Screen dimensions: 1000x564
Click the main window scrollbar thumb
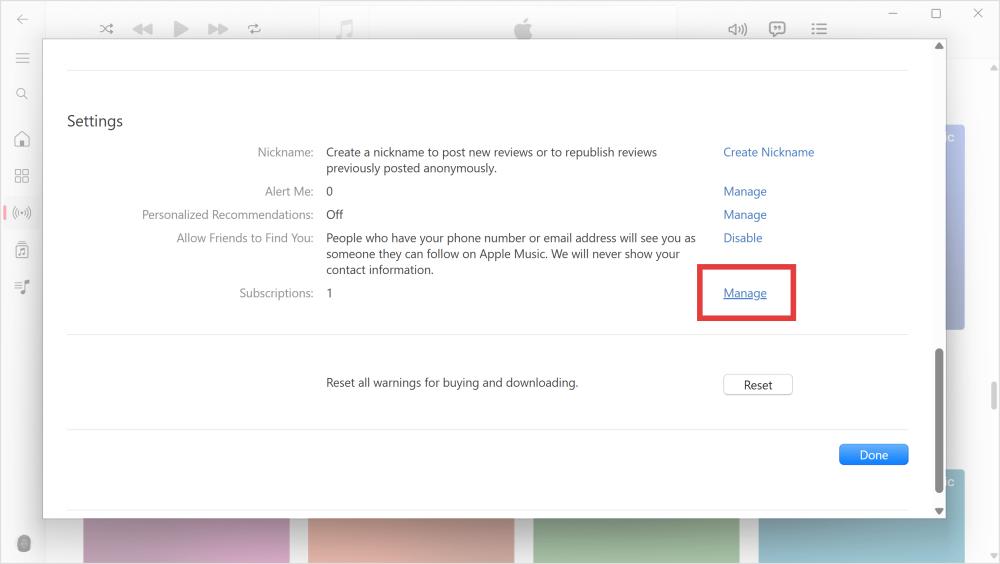coord(994,396)
